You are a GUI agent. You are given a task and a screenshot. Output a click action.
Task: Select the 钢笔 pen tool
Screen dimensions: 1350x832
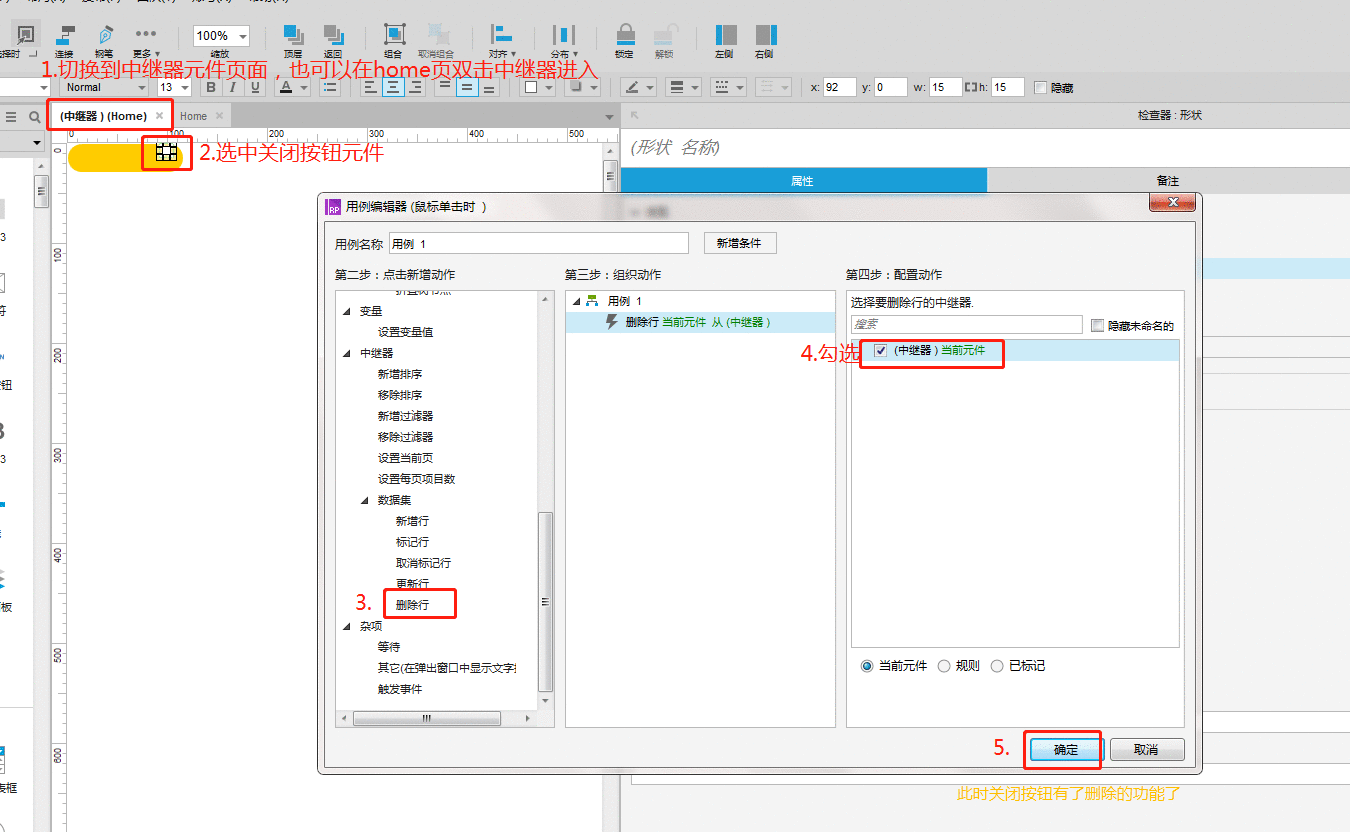(x=104, y=36)
